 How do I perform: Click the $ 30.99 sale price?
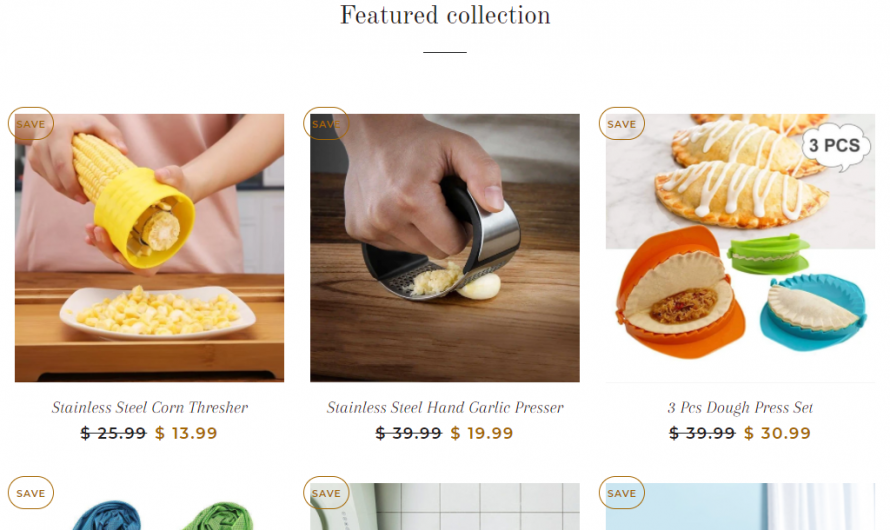pyautogui.click(x=777, y=433)
